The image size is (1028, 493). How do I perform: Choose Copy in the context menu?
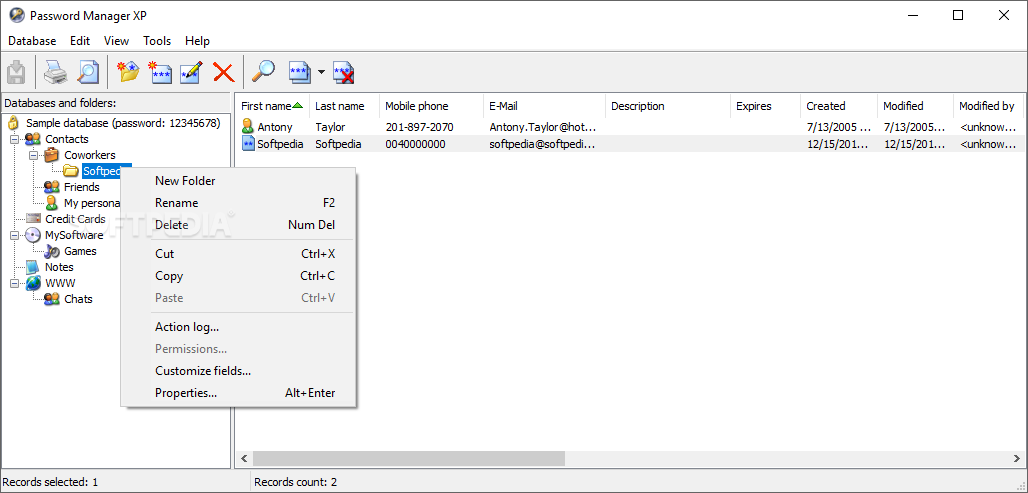(x=239, y=276)
